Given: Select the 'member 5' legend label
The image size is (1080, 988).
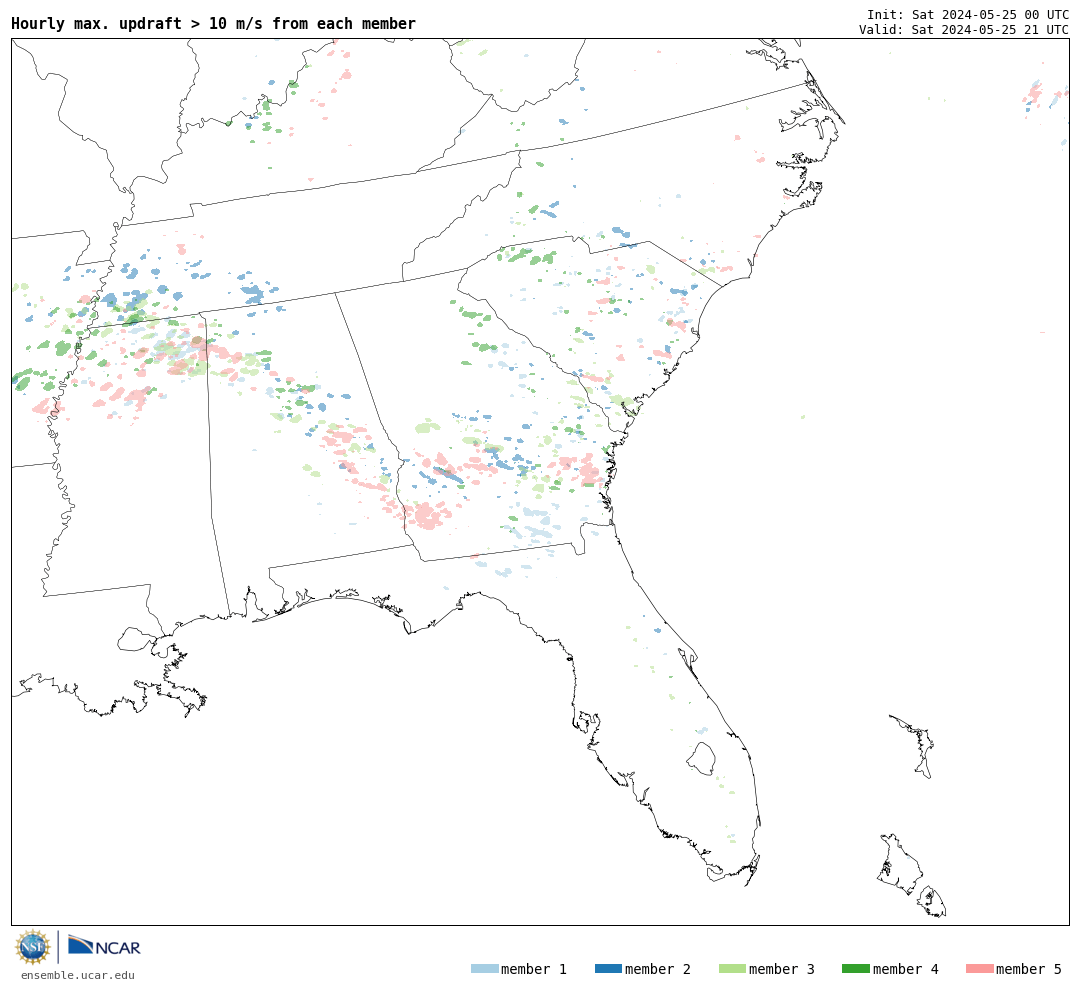Looking at the screenshot, I should [x=1029, y=969].
